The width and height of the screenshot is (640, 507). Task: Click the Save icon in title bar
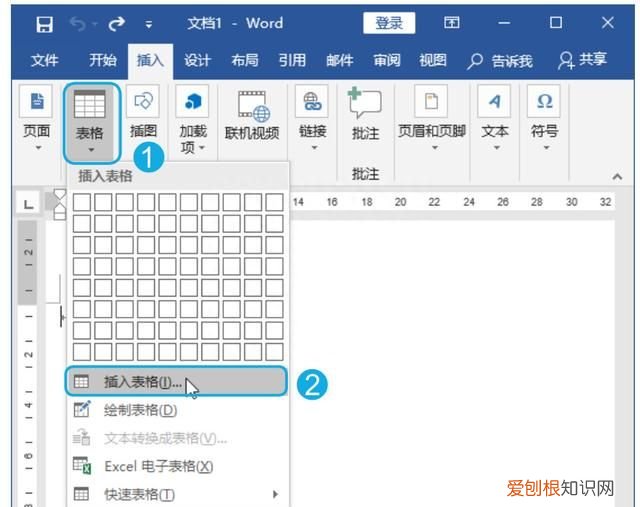[44, 24]
